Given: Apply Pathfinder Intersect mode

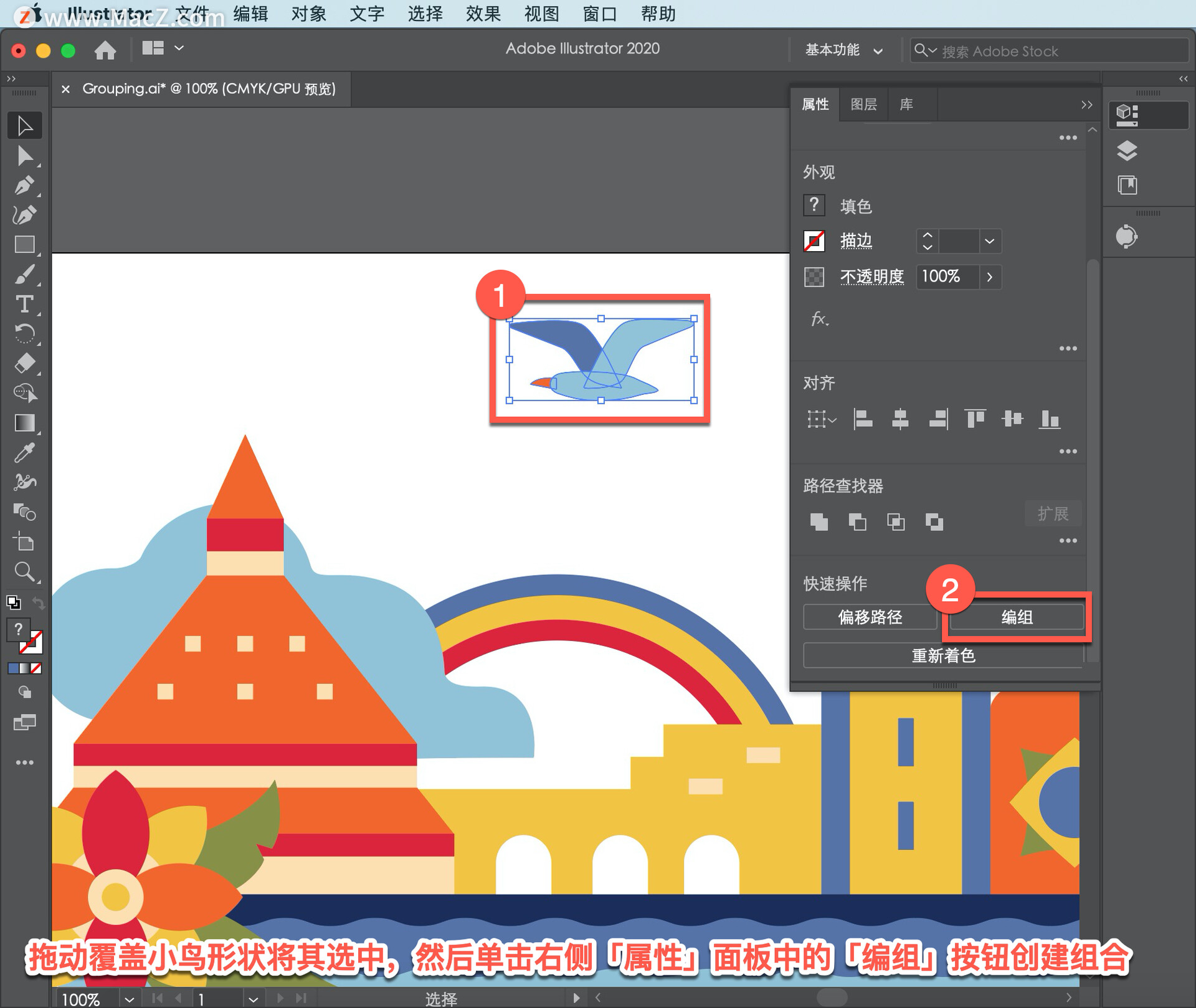Looking at the screenshot, I should click(x=896, y=521).
